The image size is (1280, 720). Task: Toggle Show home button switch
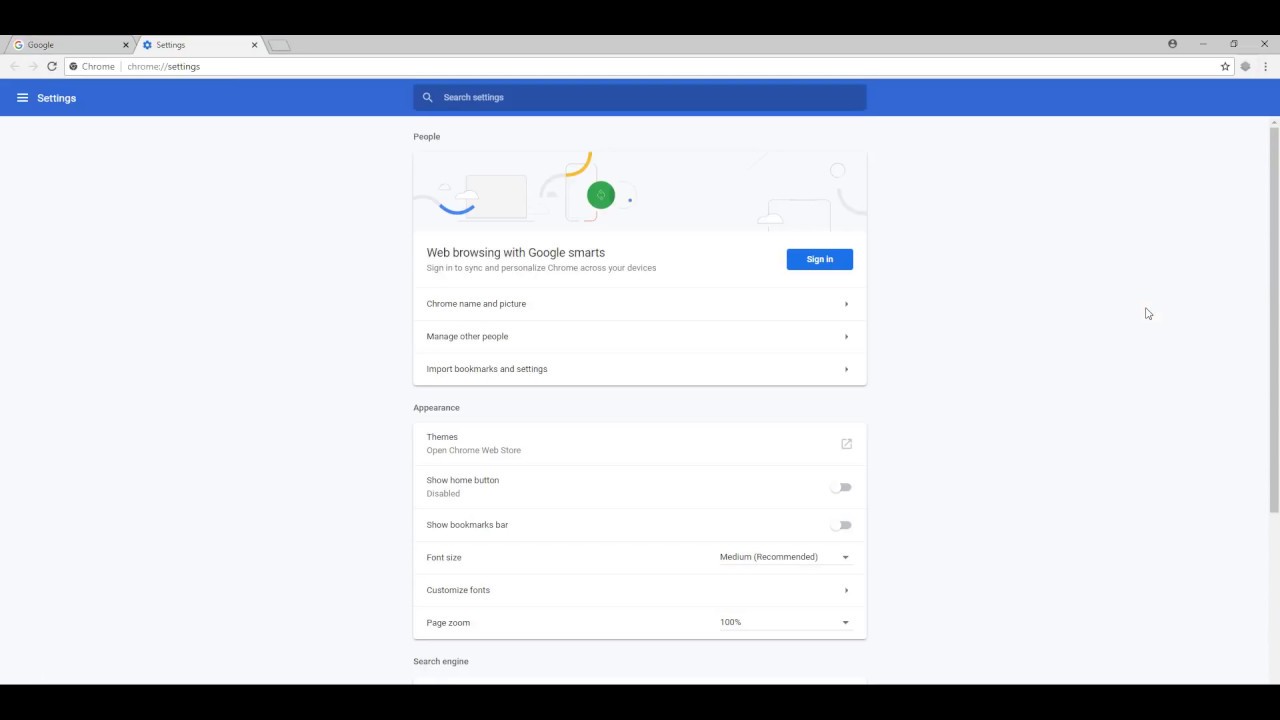click(841, 487)
